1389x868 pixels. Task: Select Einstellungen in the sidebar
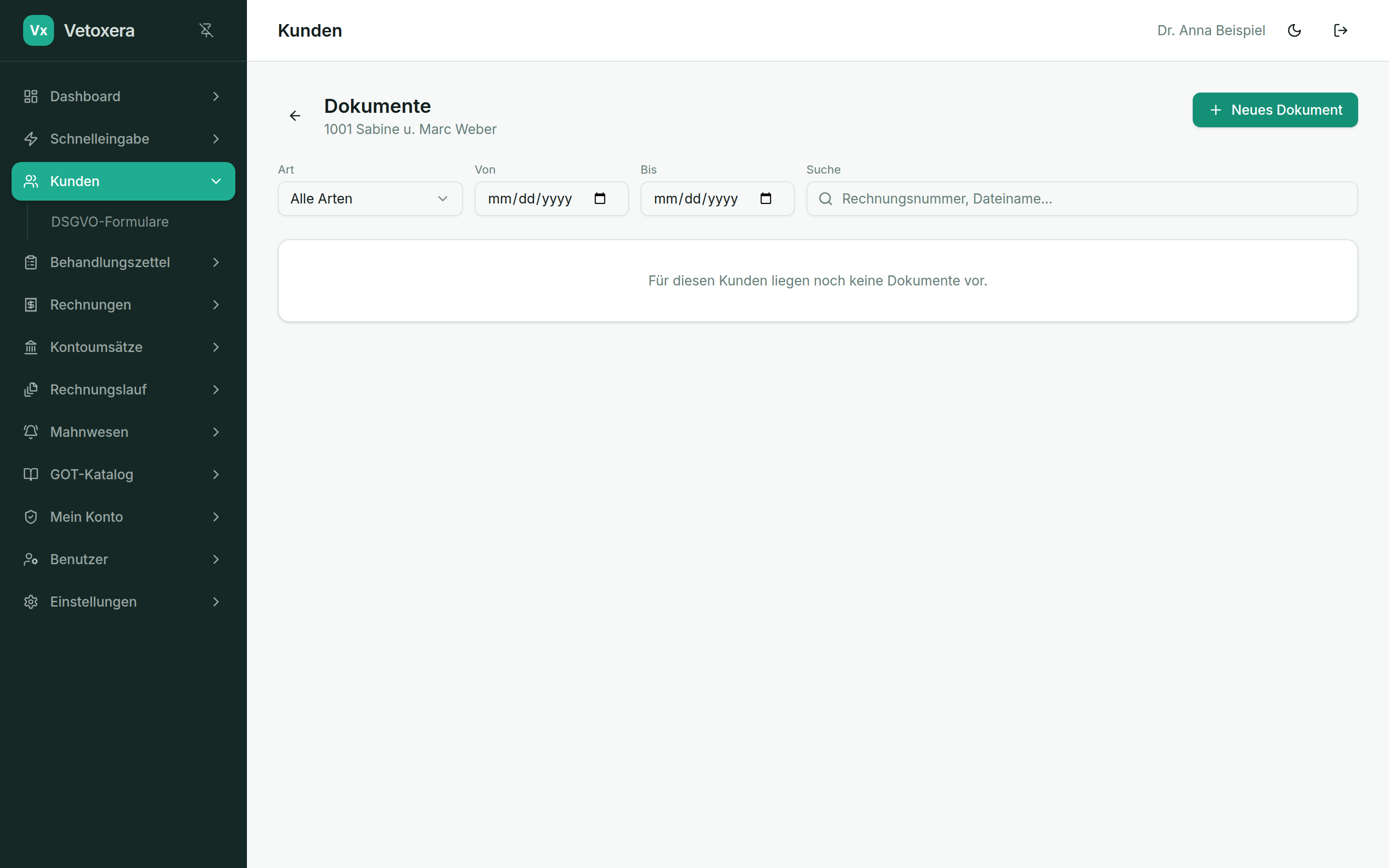(123, 602)
